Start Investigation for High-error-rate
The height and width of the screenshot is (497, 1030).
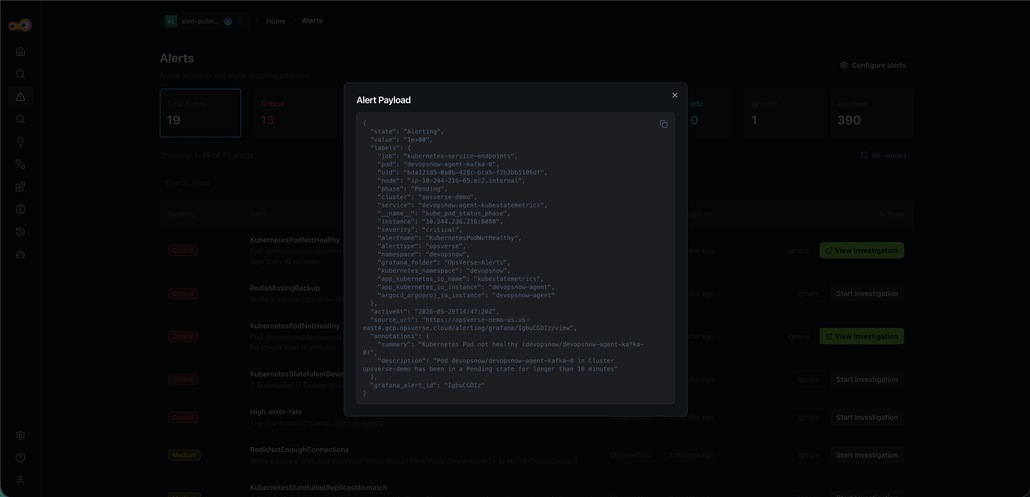pyautogui.click(x=866, y=418)
